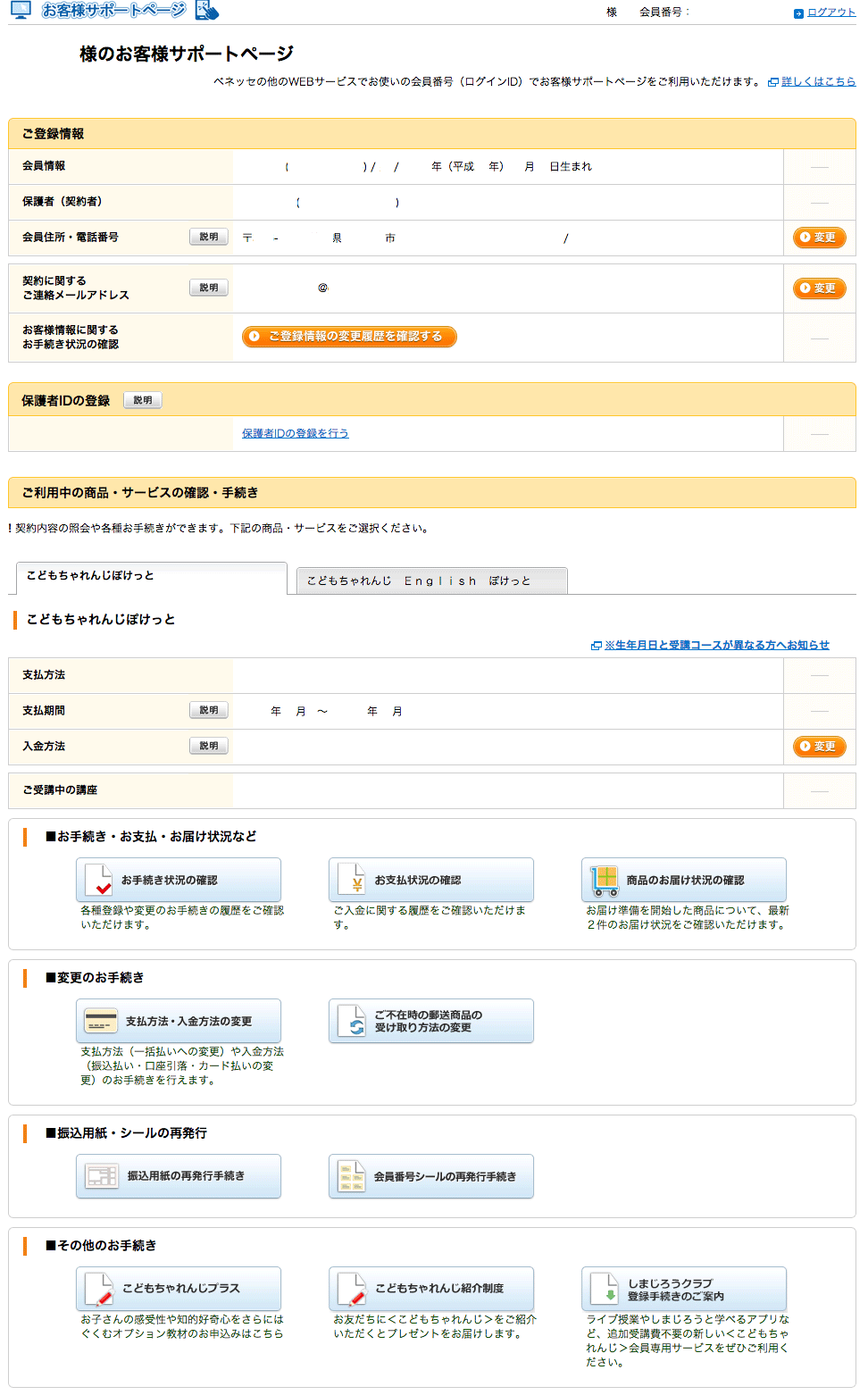
Task: Click ご登録情報の変更履歴を確認する
Action: tap(348, 337)
